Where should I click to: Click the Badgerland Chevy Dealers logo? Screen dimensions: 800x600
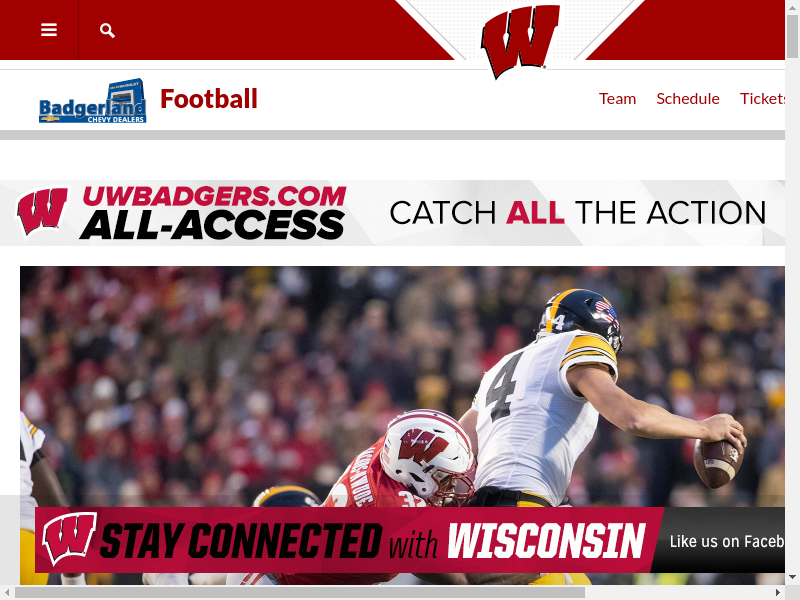click(93, 101)
